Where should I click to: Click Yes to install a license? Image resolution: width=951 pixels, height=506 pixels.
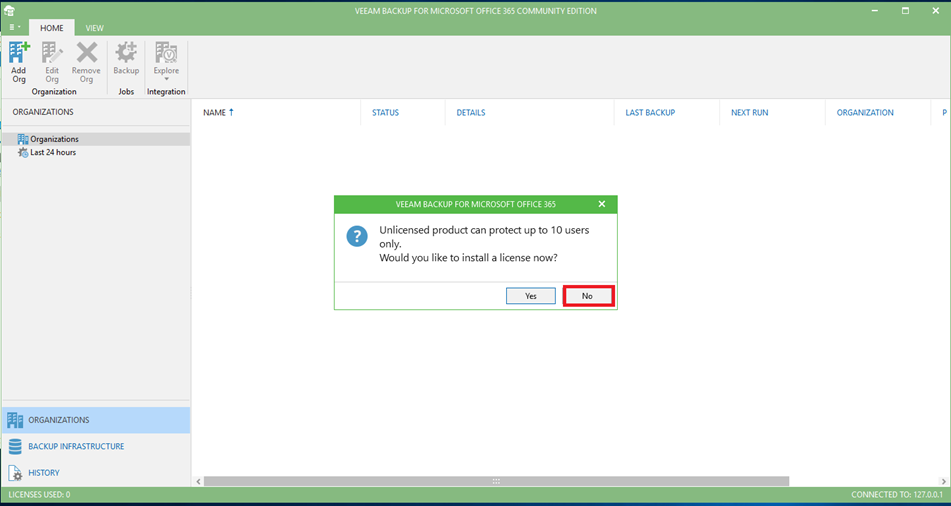pos(531,296)
